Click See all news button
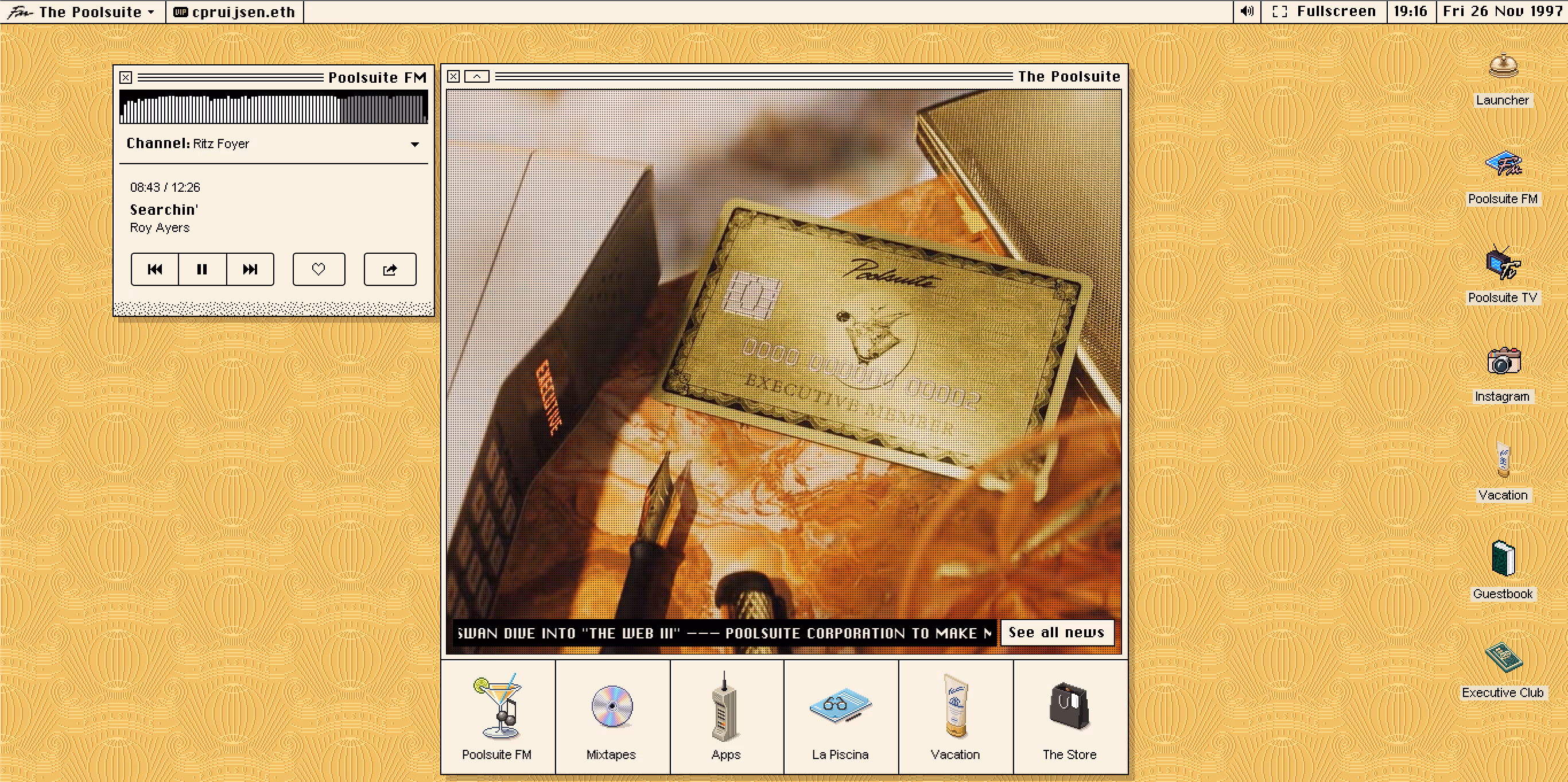 [1056, 633]
